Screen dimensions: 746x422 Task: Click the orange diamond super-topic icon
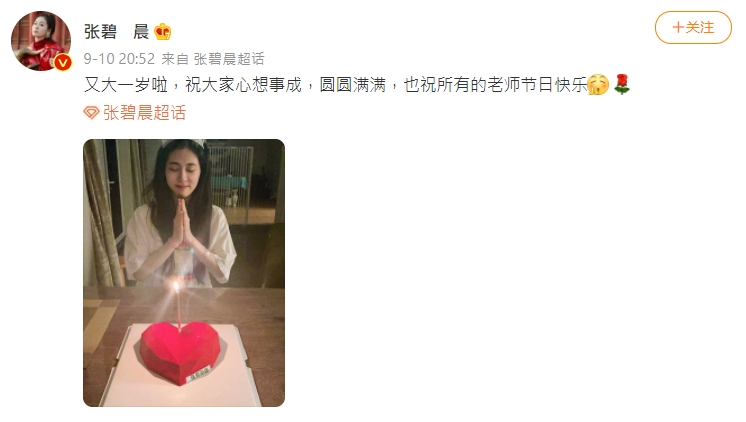point(91,113)
